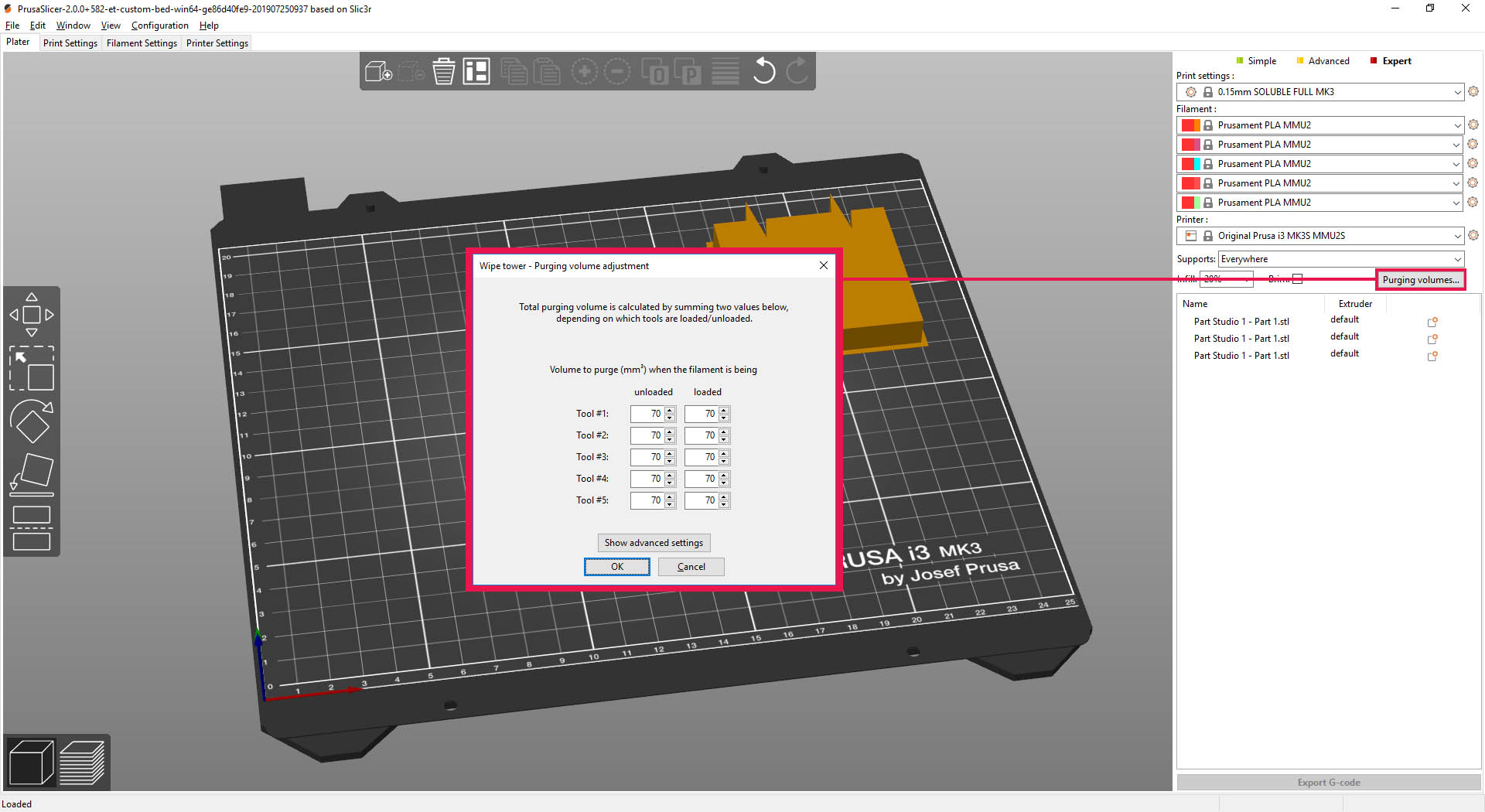Screen dimensions: 1485x812
Task: Open the Supports dropdown showing Everywhere
Action: [1457, 259]
